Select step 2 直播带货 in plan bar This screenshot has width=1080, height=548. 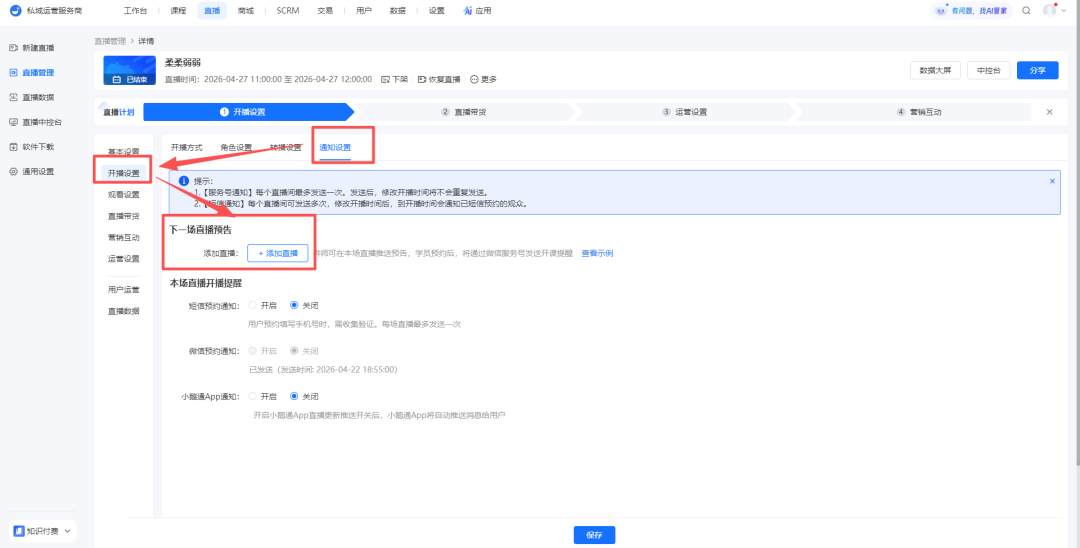point(464,112)
